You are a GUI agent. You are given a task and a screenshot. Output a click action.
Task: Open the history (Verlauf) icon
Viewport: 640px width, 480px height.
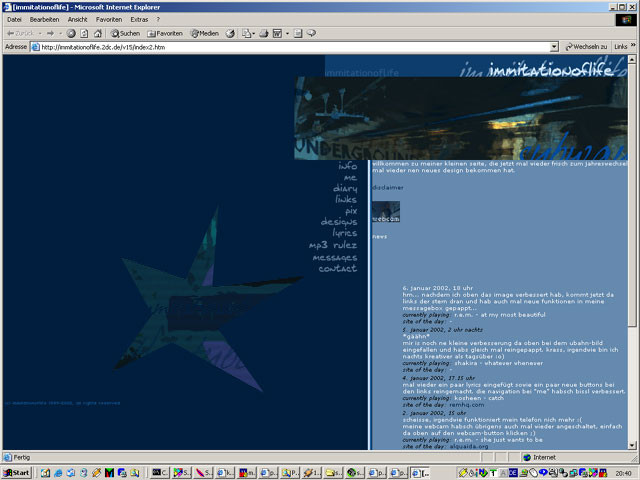[230, 33]
